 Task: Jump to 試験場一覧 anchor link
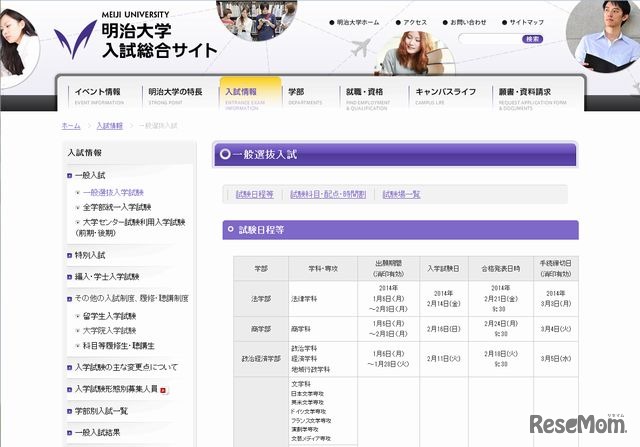click(401, 194)
